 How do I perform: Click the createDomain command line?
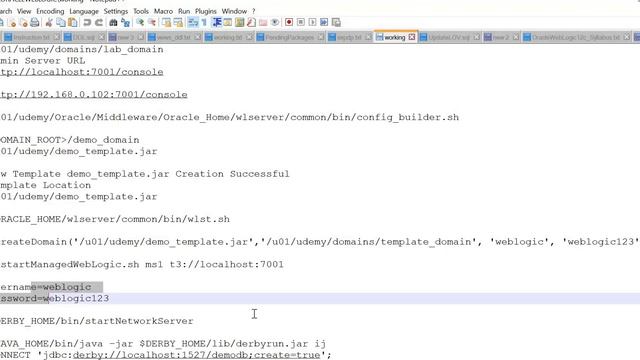coord(320,242)
